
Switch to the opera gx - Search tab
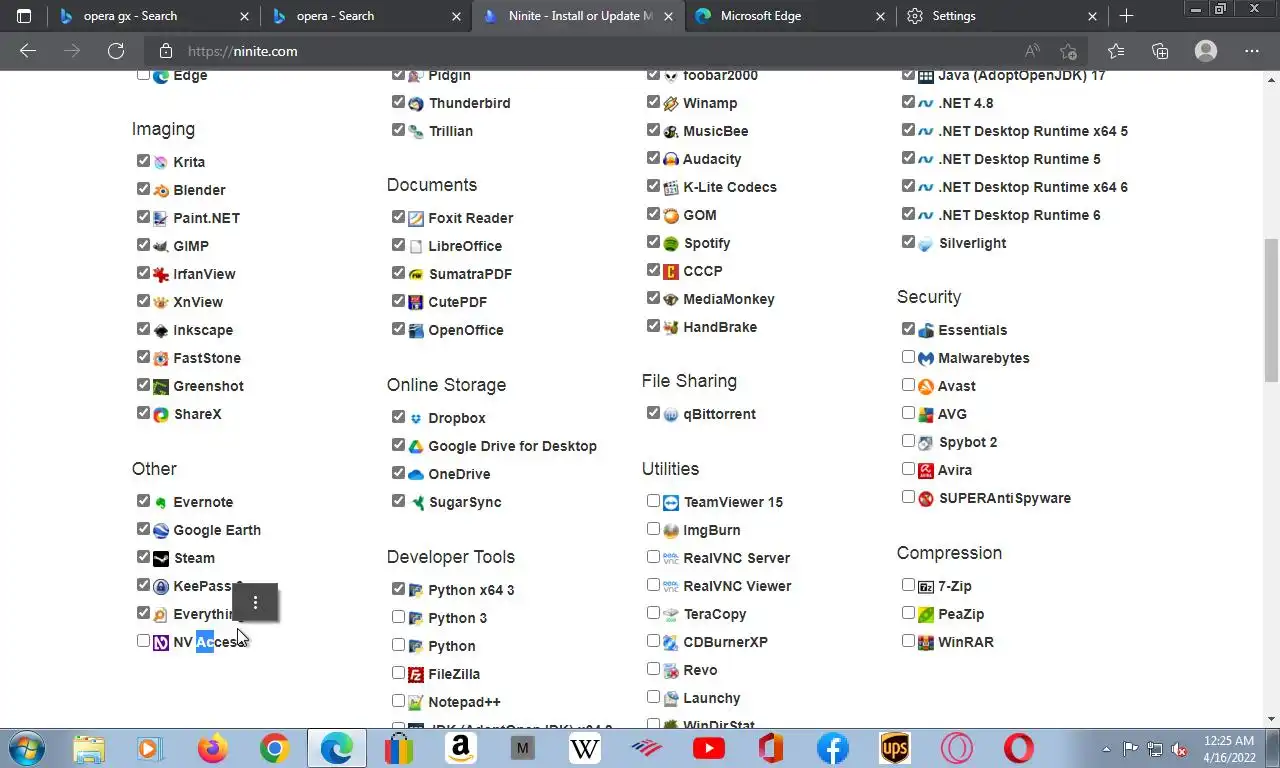[153, 16]
